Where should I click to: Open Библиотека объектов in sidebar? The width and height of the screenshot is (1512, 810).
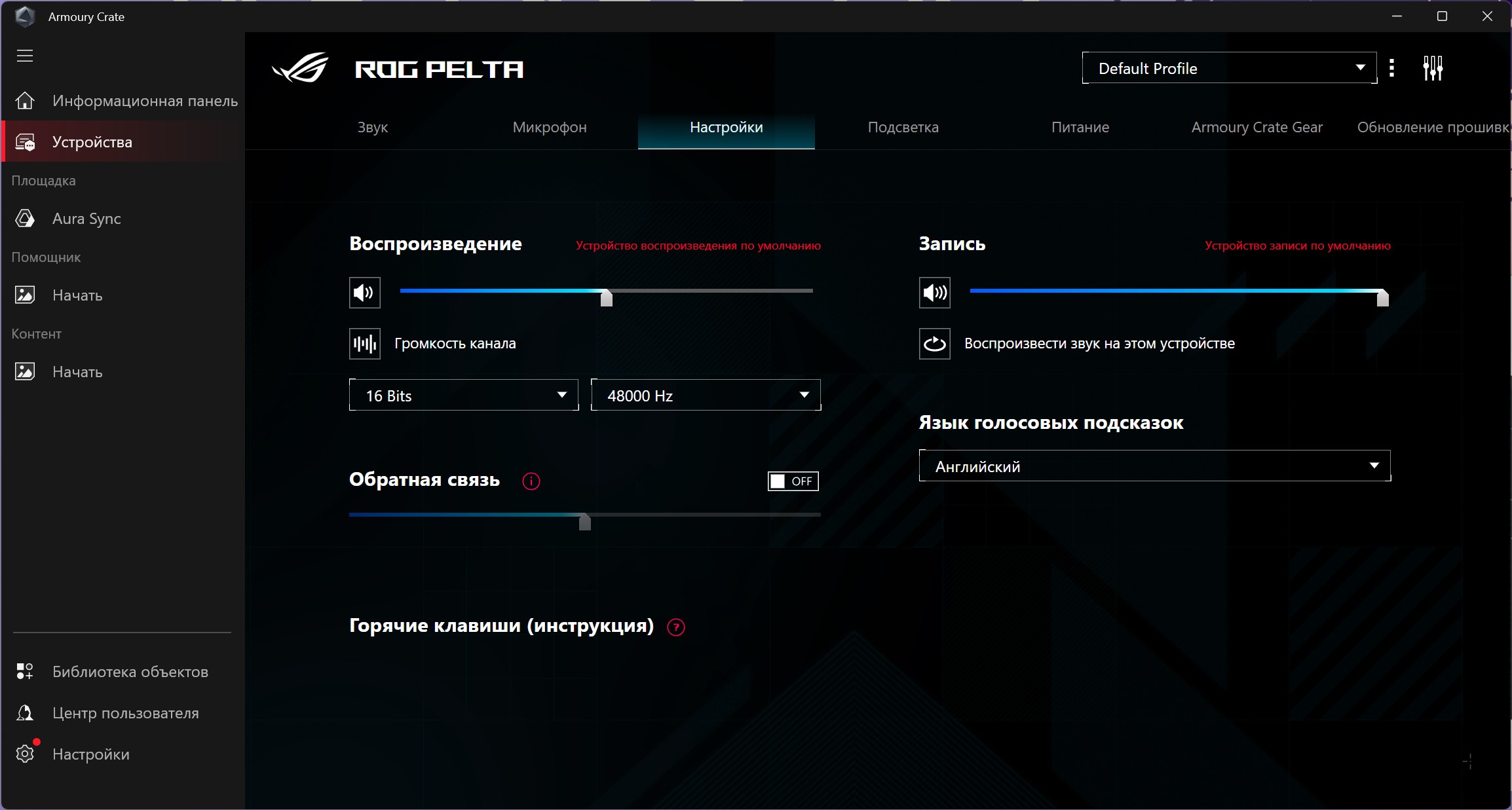[x=123, y=671]
